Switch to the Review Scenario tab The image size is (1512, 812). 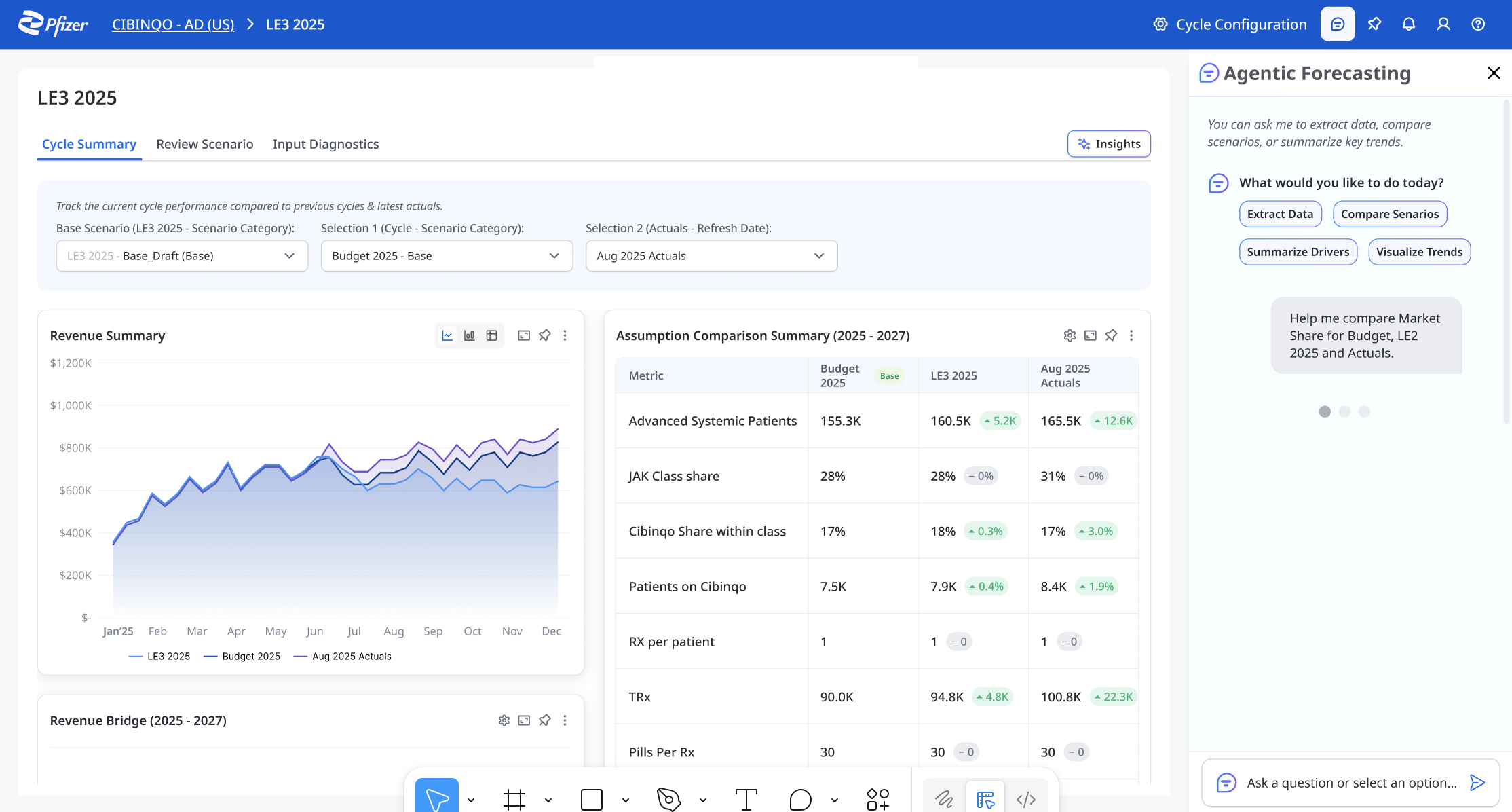pyautogui.click(x=204, y=144)
